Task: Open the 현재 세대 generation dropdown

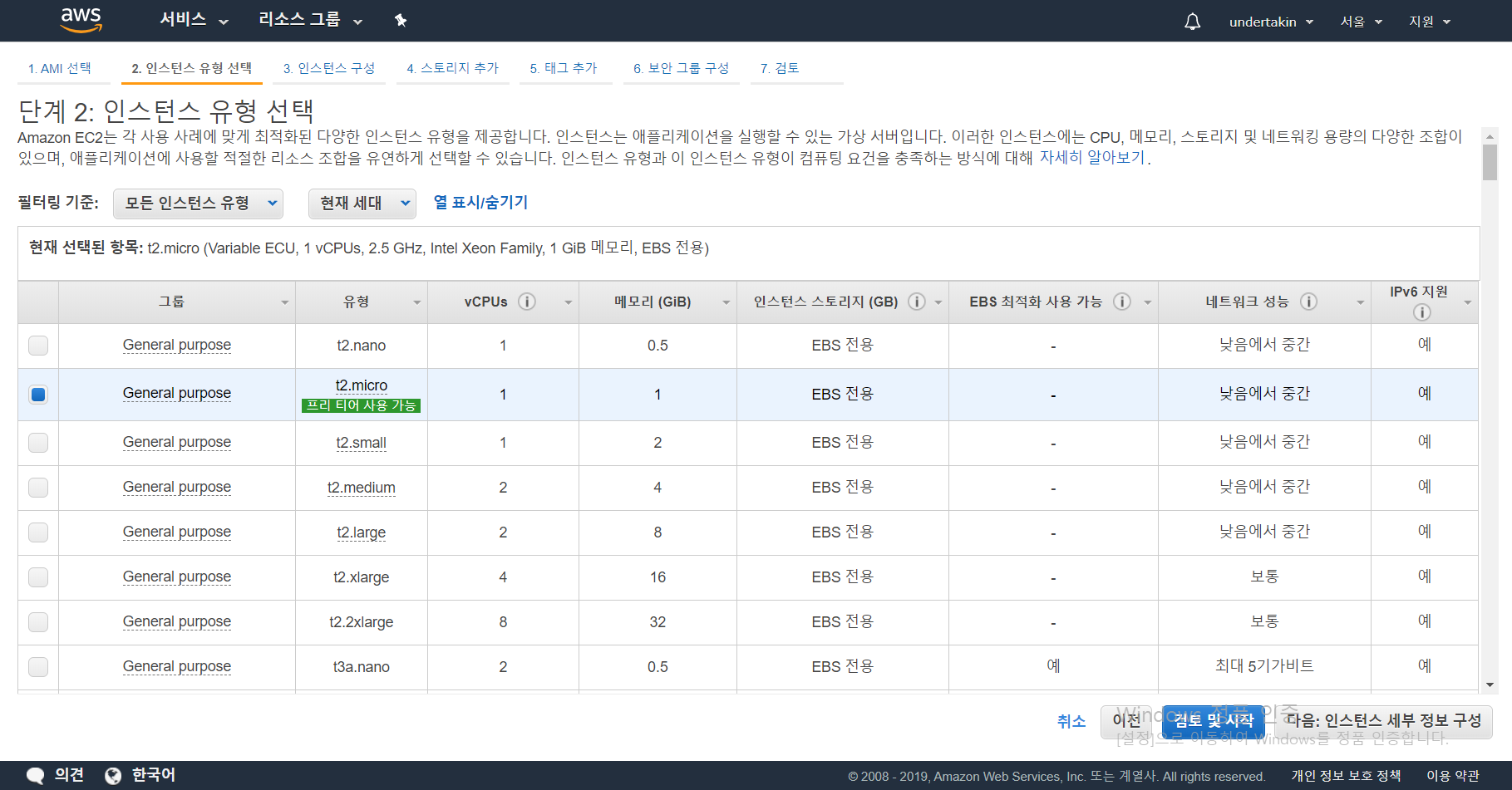Action: click(x=362, y=204)
